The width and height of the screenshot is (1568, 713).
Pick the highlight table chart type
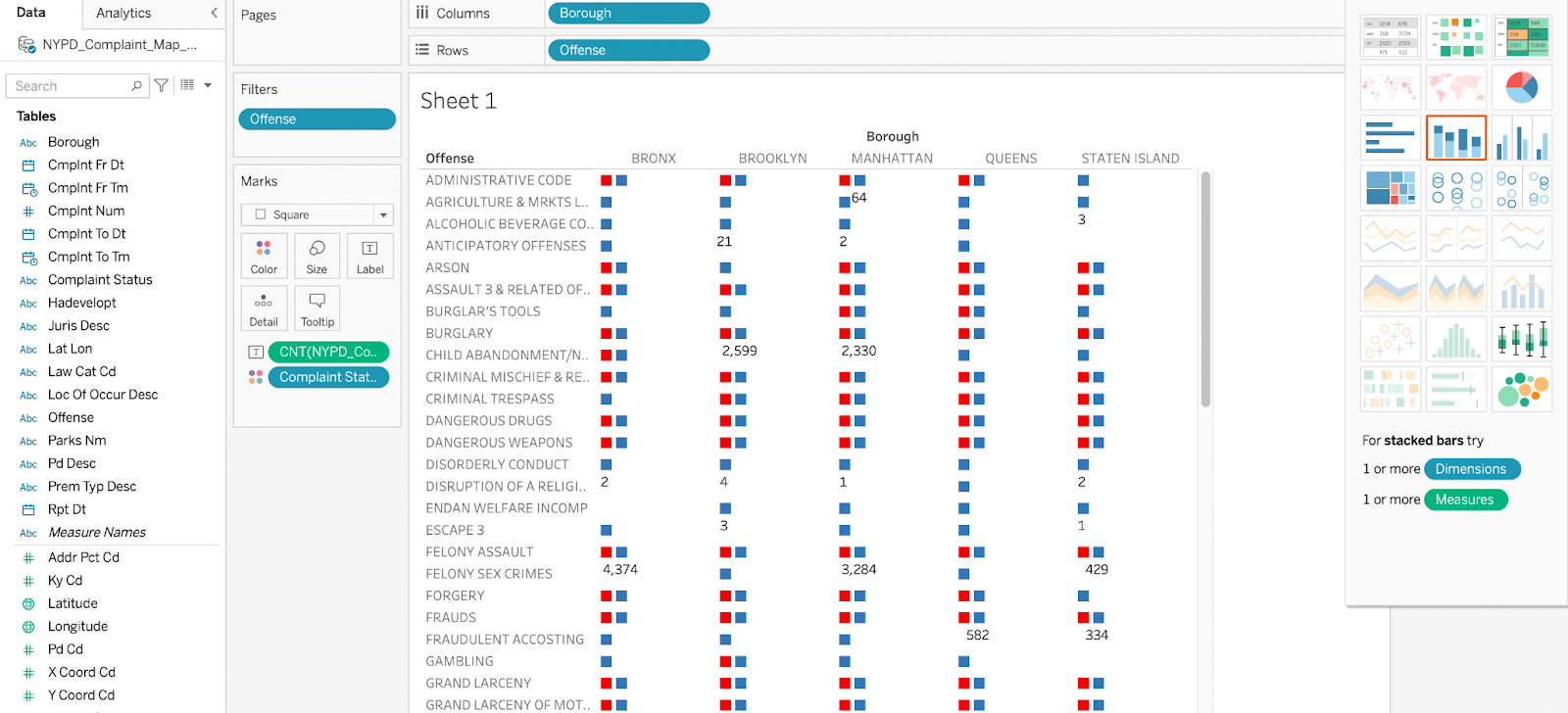1522,37
